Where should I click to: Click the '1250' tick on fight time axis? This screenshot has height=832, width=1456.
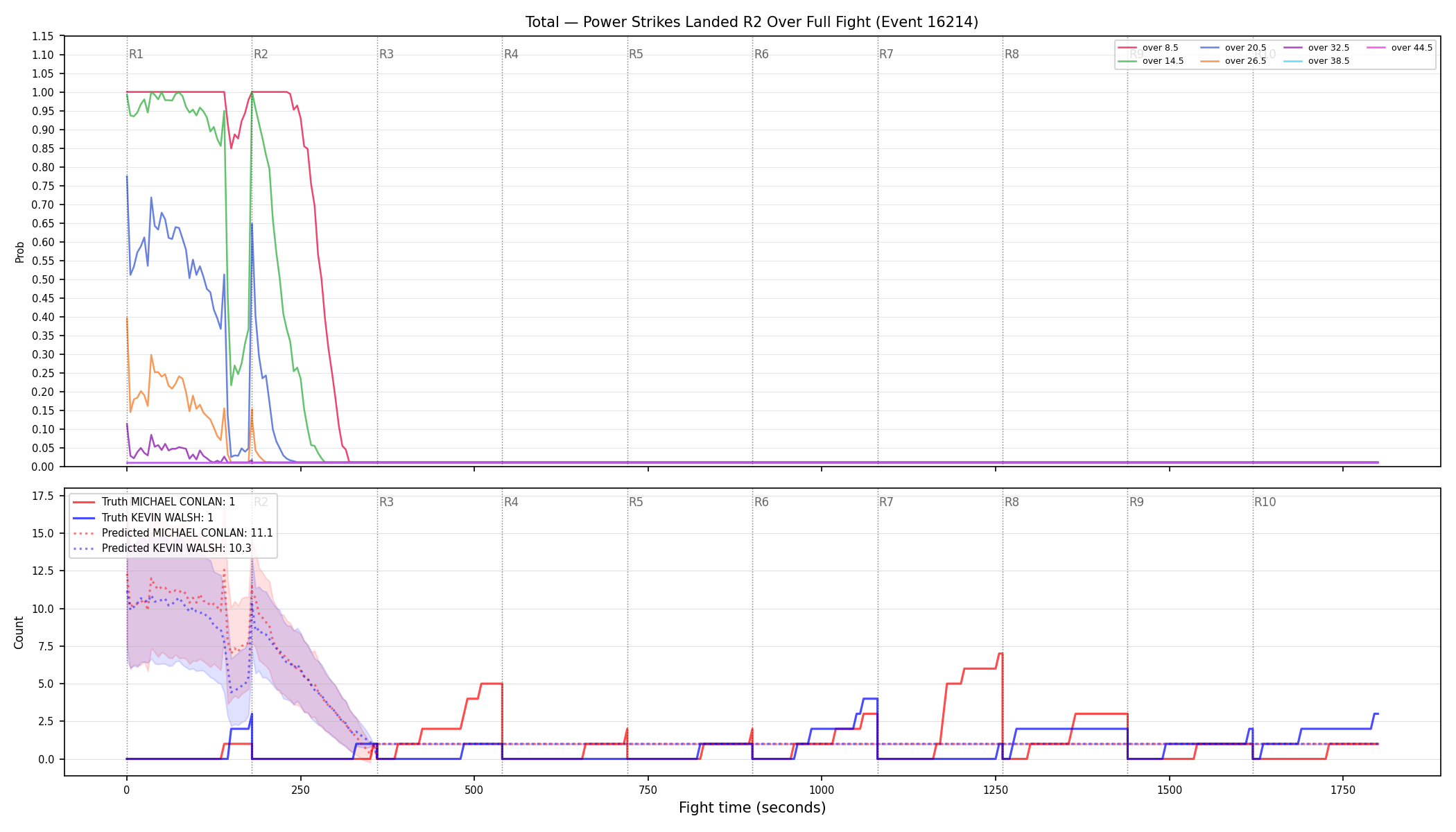tap(996, 790)
